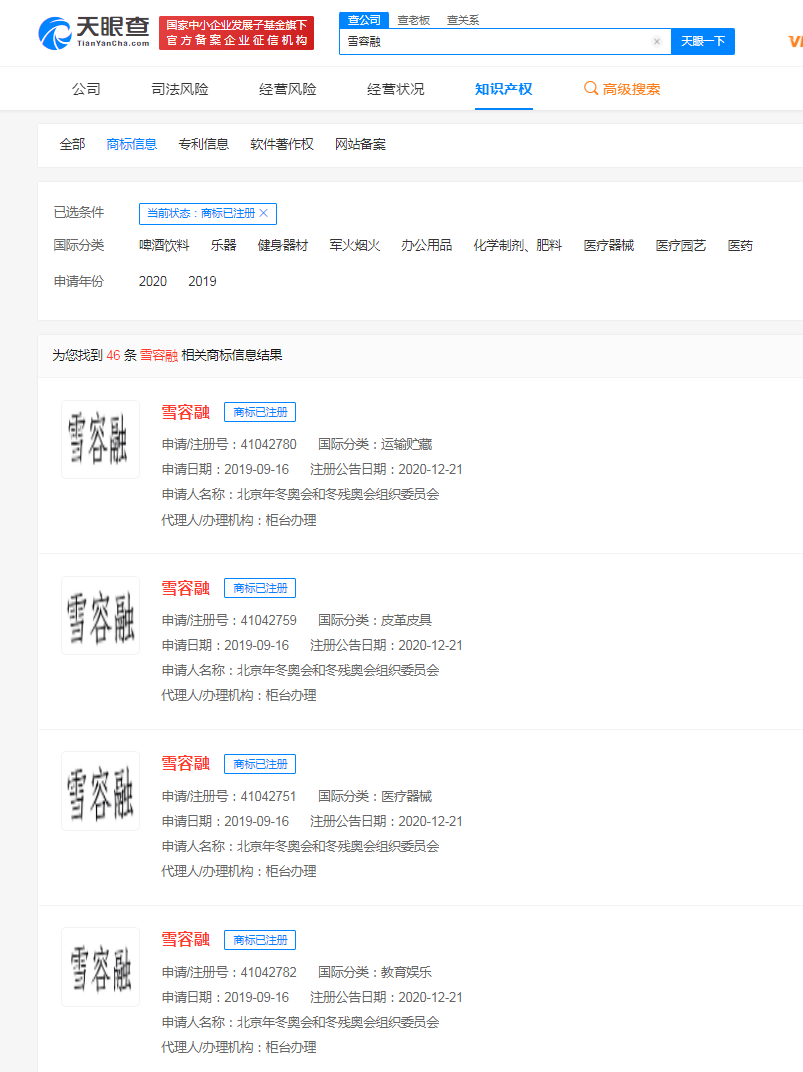Filter by 医疗园艺 classification
803x1072 pixels.
[x=681, y=245]
